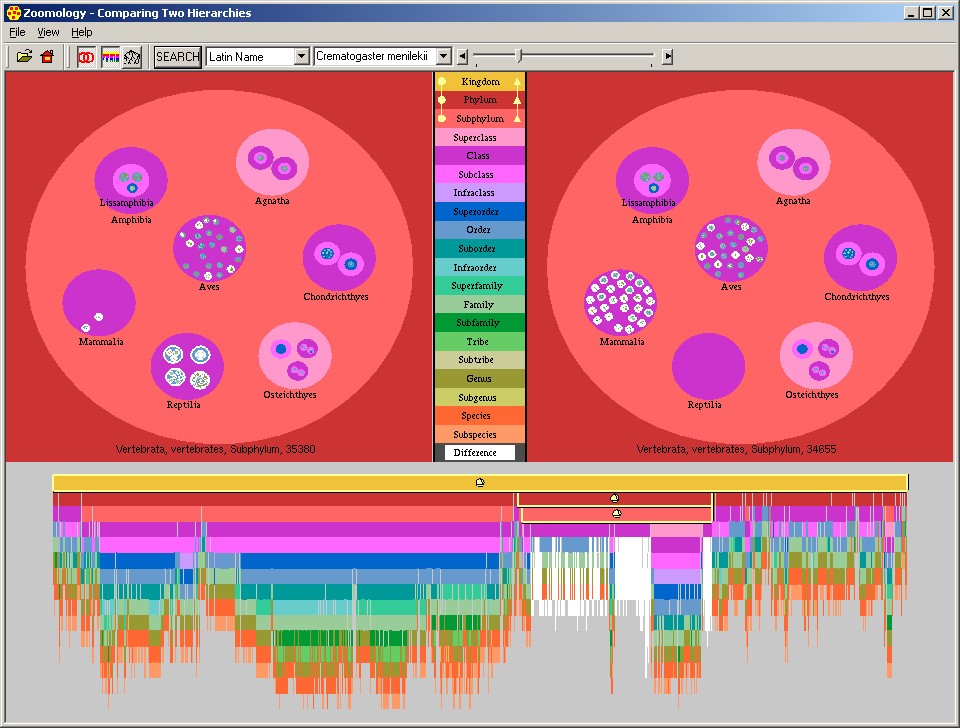The height and width of the screenshot is (728, 960).
Task: Click the Mammalia circle in left hierarchy
Action: click(x=99, y=302)
